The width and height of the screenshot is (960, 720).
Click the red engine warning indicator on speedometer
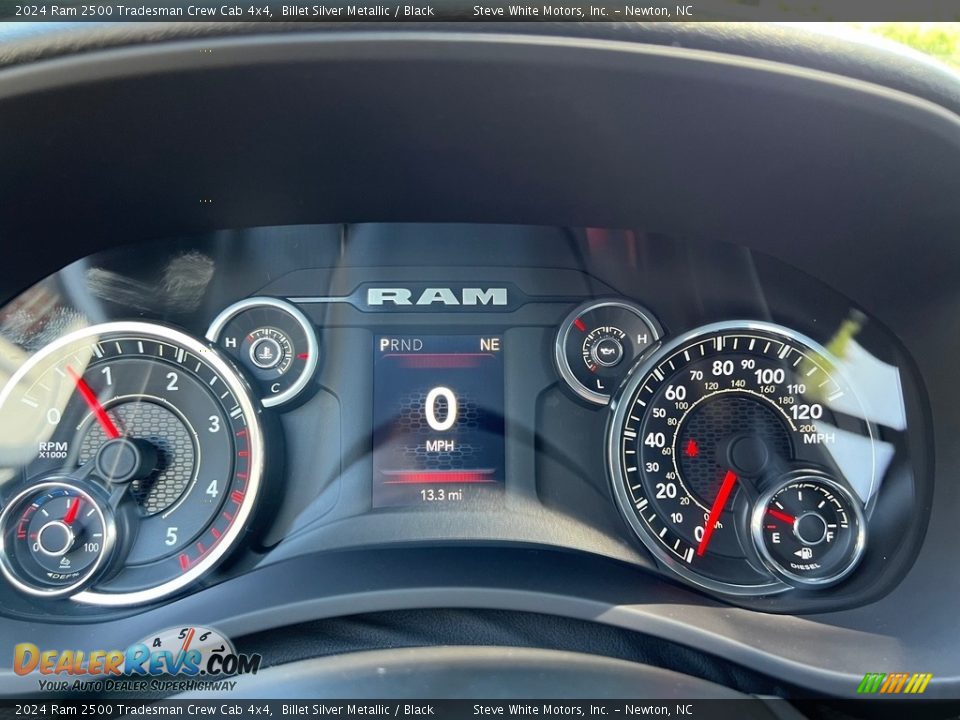691,448
